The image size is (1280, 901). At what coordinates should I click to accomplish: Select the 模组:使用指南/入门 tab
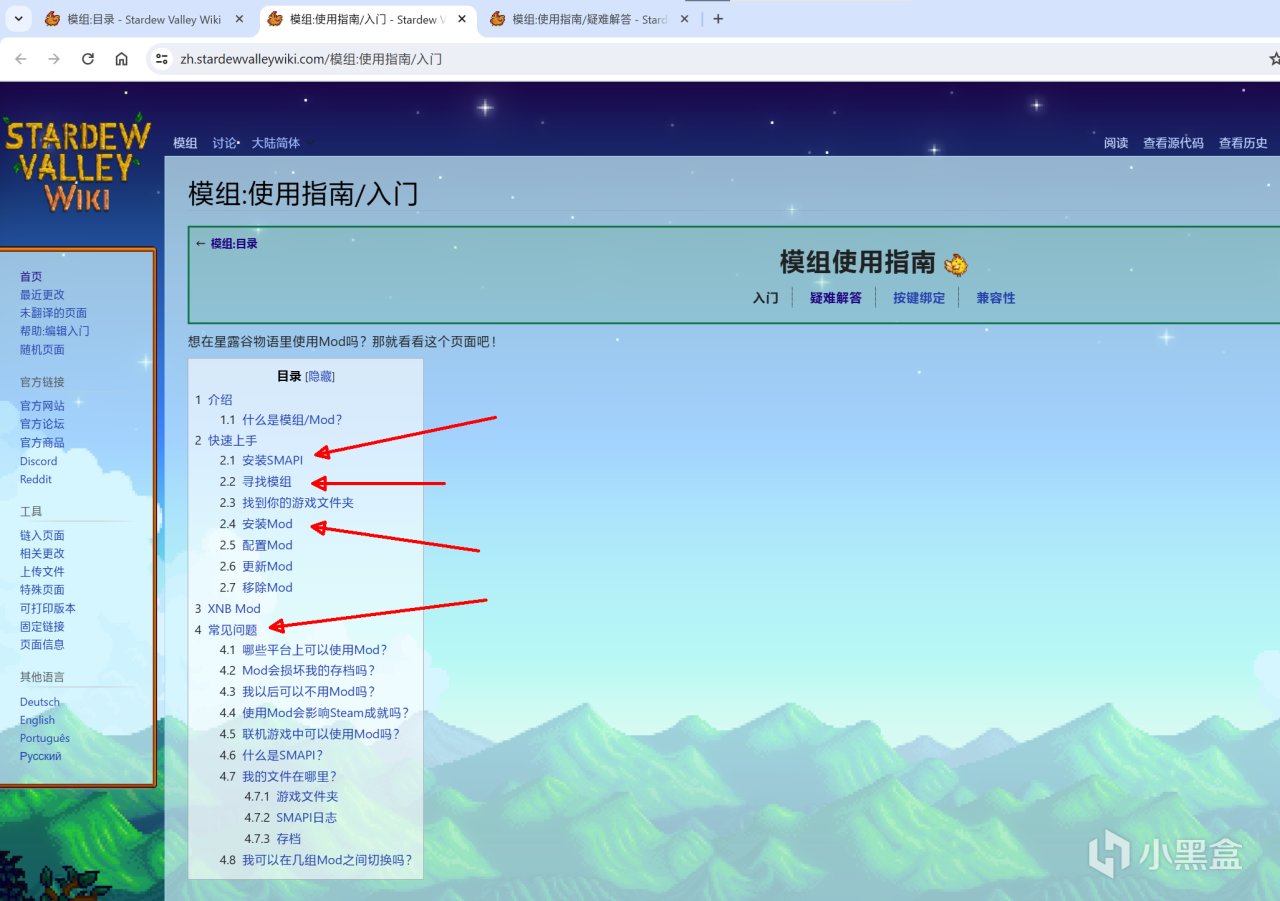[x=367, y=19]
